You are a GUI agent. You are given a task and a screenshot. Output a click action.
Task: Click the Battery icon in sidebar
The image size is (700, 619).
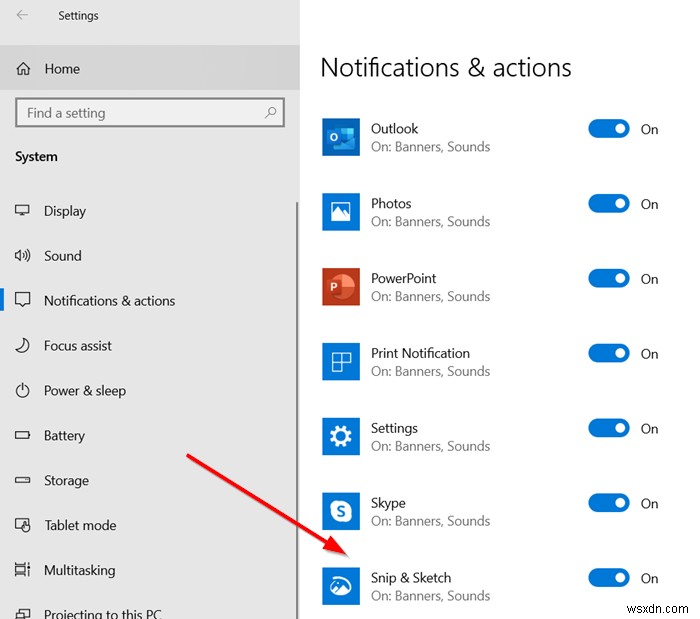click(x=22, y=435)
